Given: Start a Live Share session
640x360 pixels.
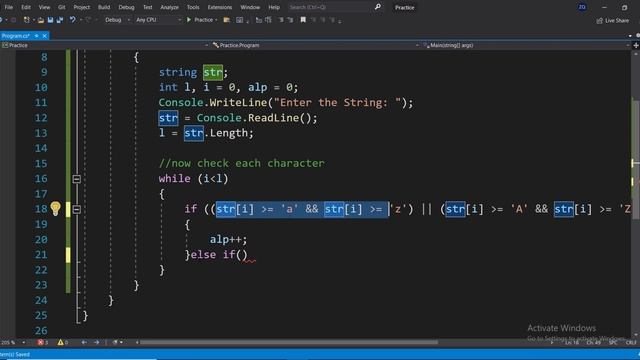Looking at the screenshot, I should tap(613, 20).
